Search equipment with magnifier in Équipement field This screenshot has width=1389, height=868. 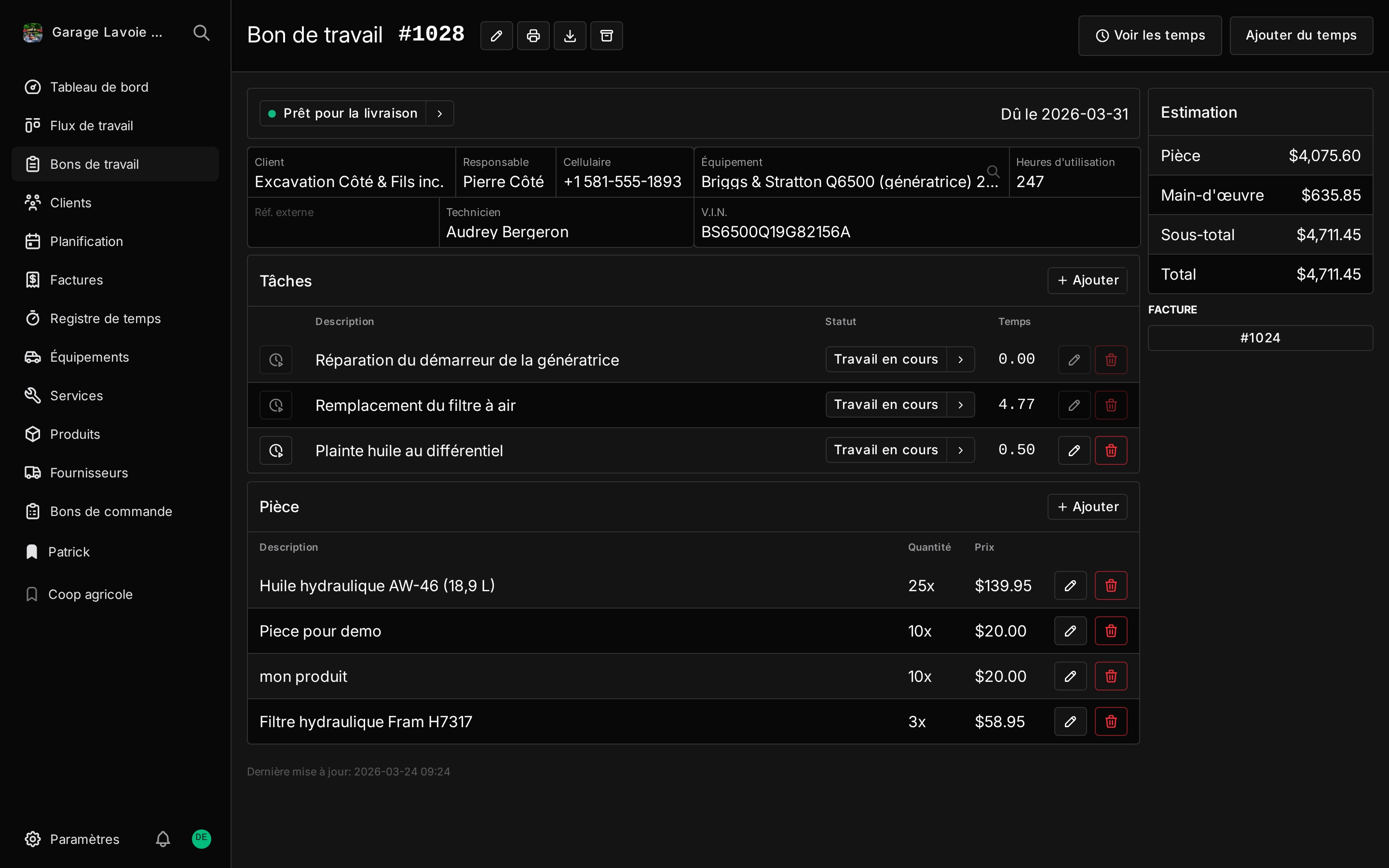tap(993, 171)
